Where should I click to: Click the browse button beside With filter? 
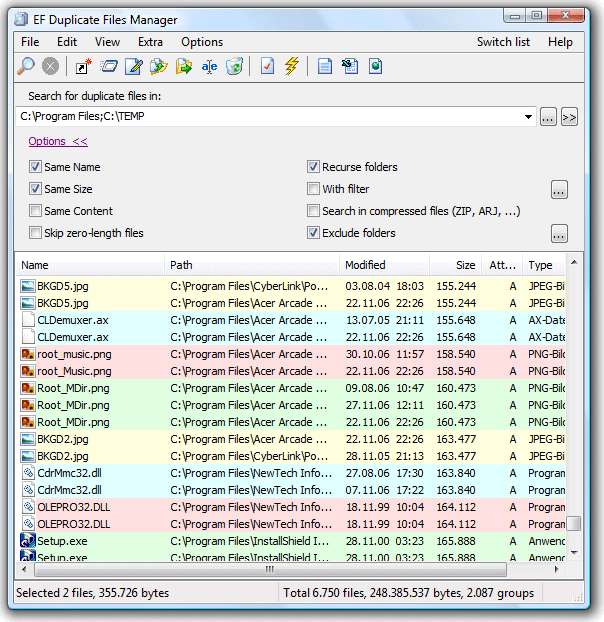coord(559,189)
